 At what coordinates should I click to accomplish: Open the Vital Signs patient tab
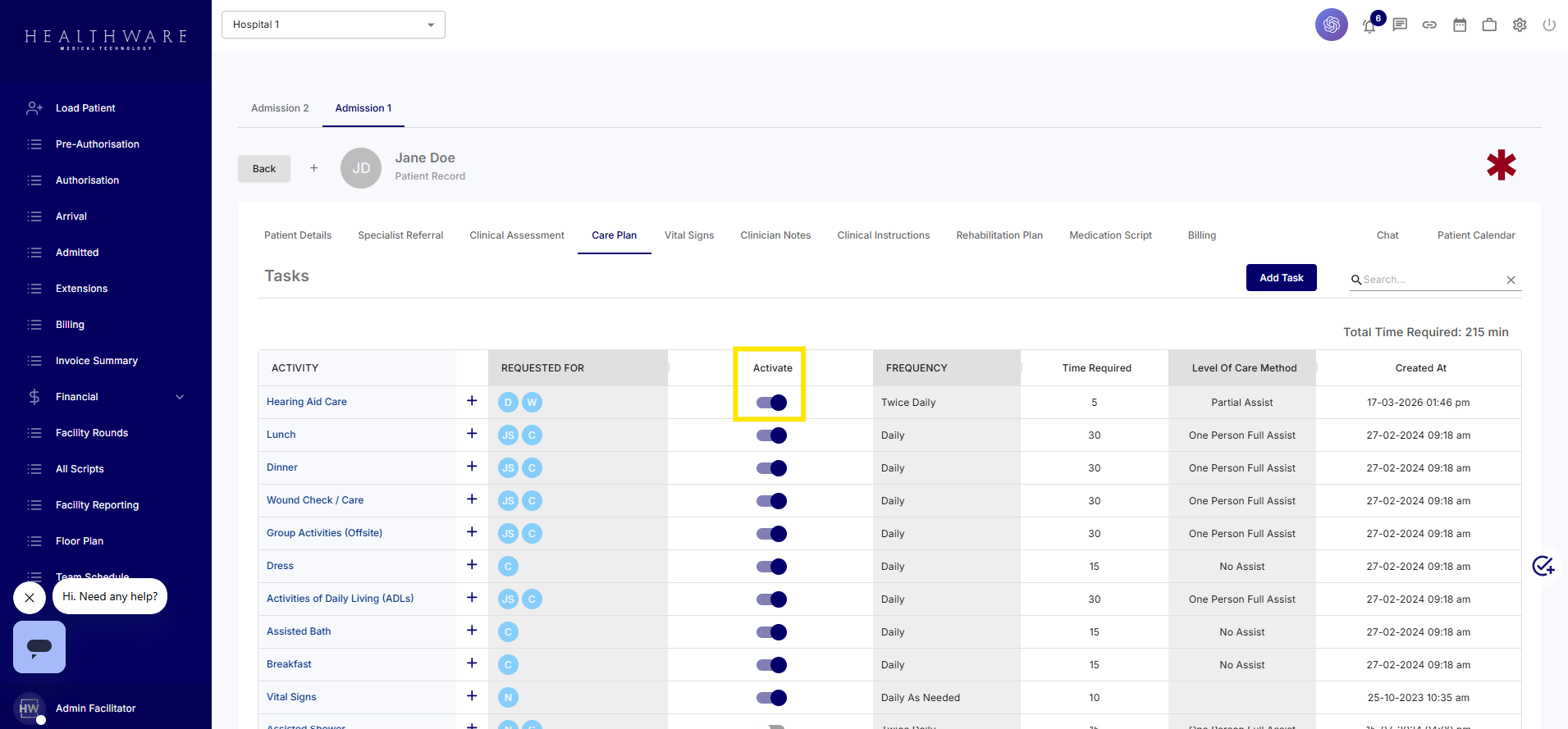pyautogui.click(x=688, y=235)
